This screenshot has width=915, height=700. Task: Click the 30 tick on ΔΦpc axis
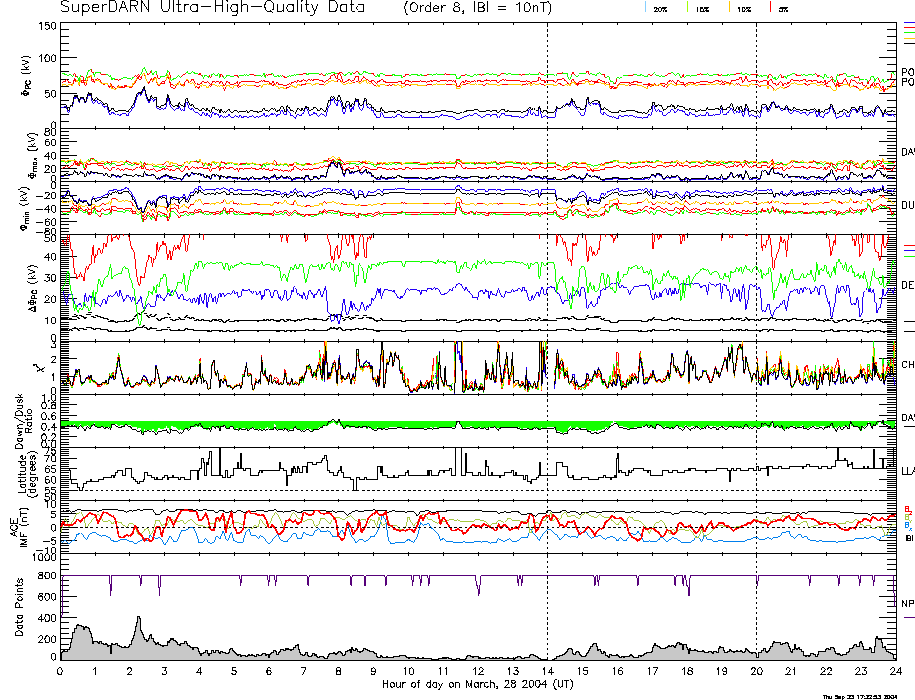(x=51, y=278)
